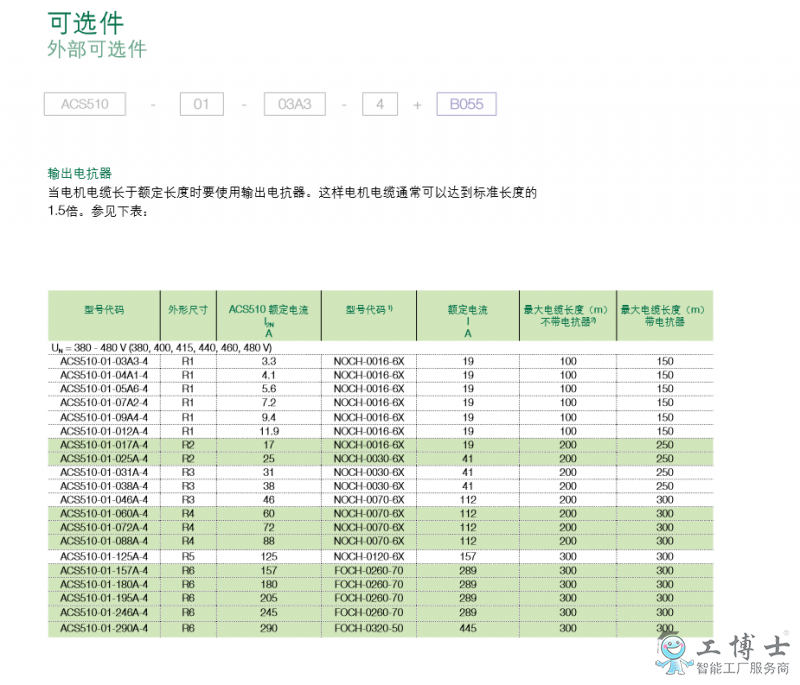Image resolution: width=800 pixels, height=685 pixels.
Task: Click the "4.1" rated current value
Action: click(x=269, y=375)
